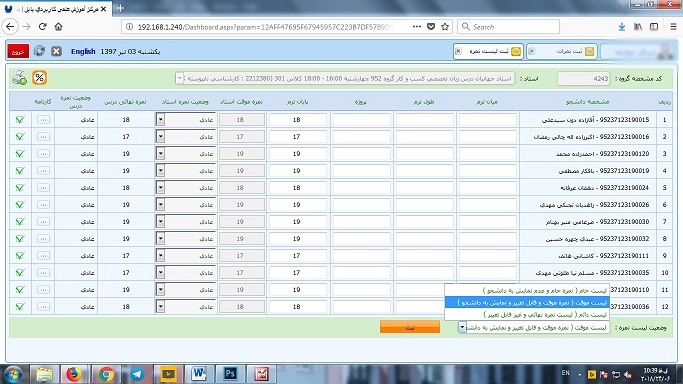683x384 pixels.
Task: Click green checkmark icon for row 12
Action: click(20, 307)
